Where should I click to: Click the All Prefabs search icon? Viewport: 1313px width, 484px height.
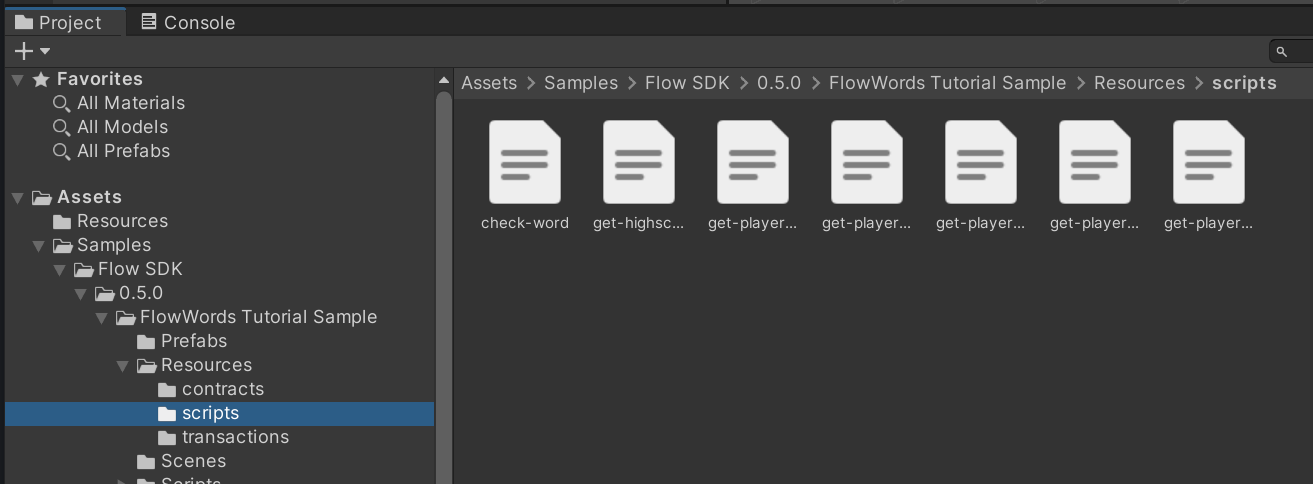point(62,151)
